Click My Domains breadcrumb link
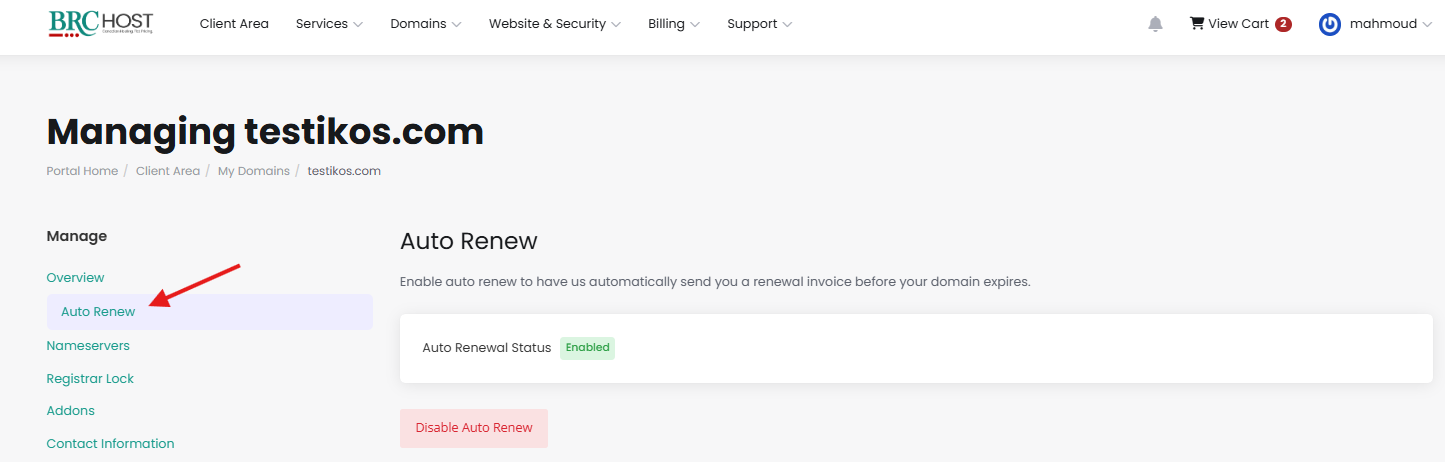Screen dimensions: 1445x462 pos(253,171)
